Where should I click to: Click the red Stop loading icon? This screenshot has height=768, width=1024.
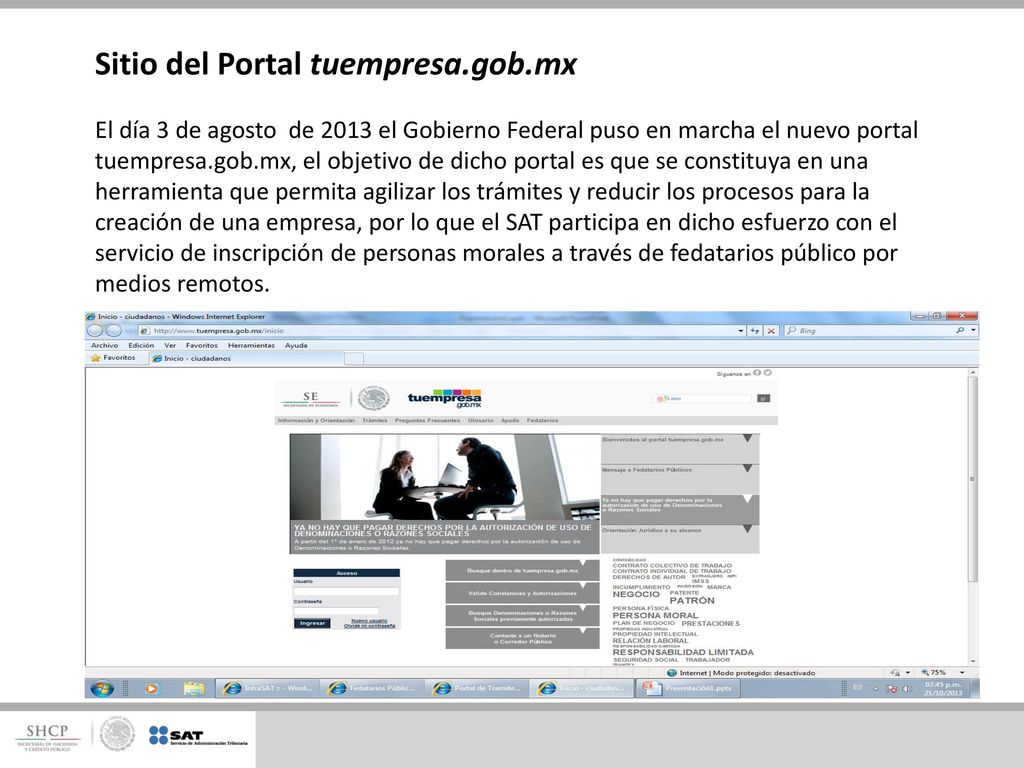771,330
